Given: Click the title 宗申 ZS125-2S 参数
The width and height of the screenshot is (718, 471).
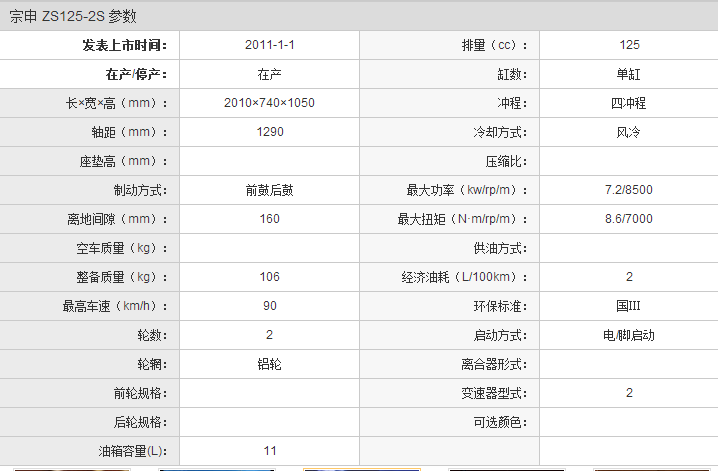Looking at the screenshot, I should click(73, 16).
